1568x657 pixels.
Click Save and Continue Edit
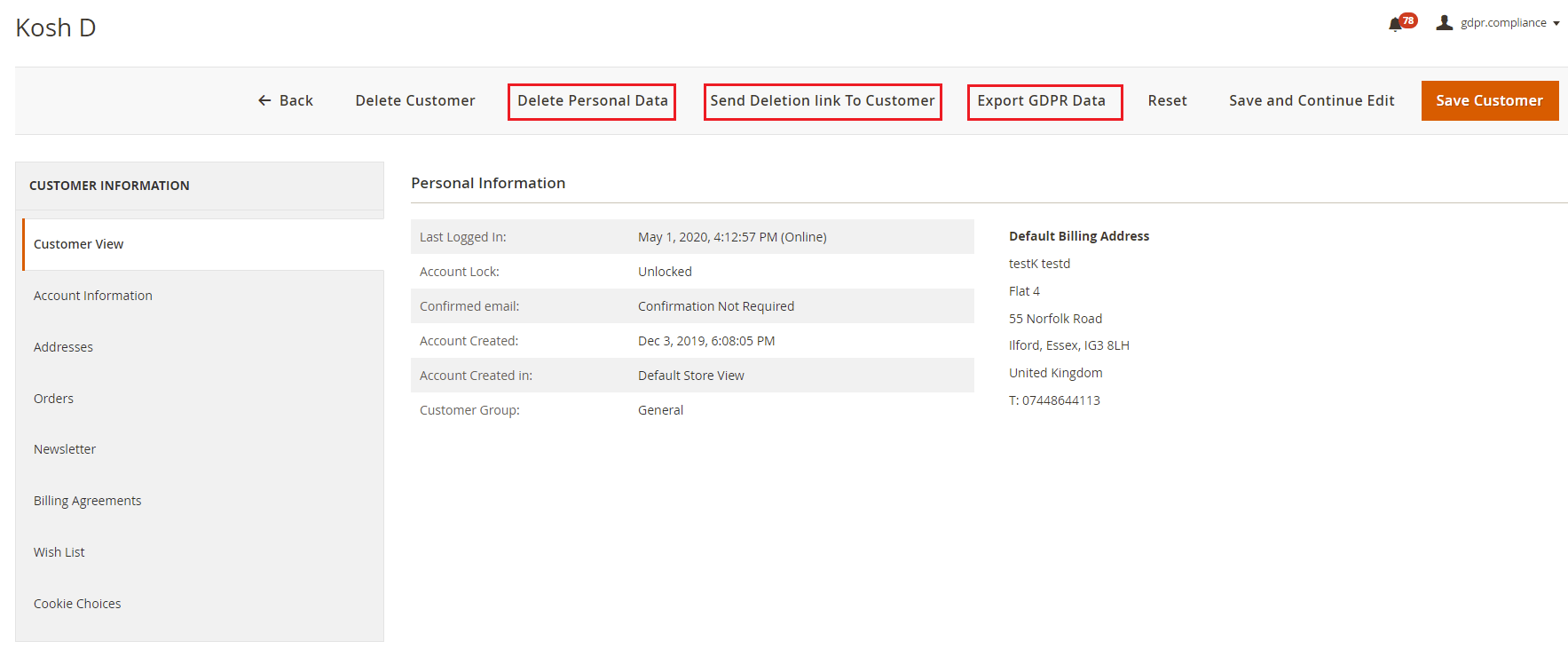pyautogui.click(x=1311, y=101)
